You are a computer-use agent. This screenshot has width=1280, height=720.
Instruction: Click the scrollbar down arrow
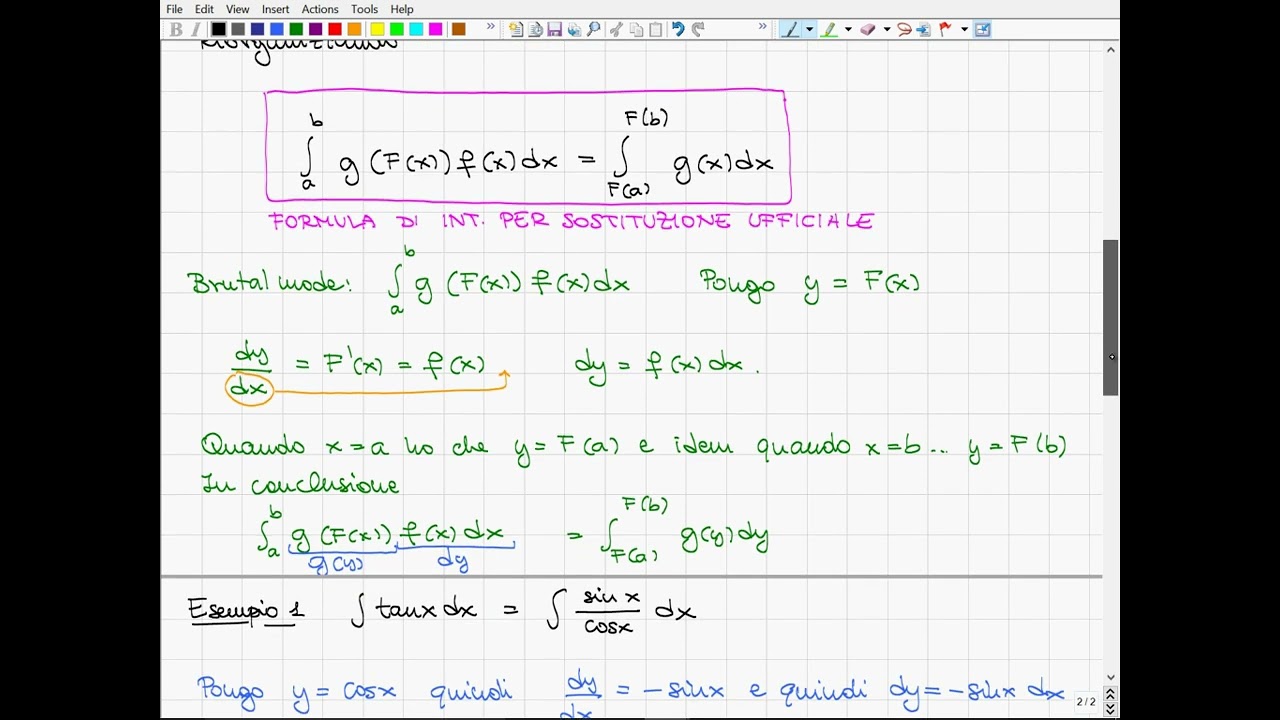point(1111,677)
